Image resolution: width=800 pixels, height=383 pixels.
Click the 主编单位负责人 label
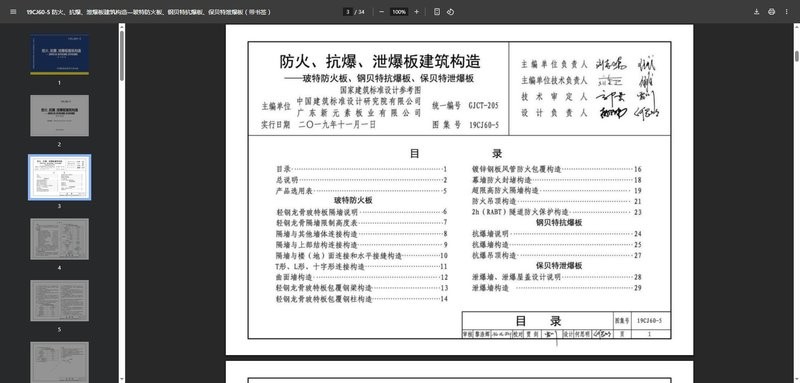554,65
